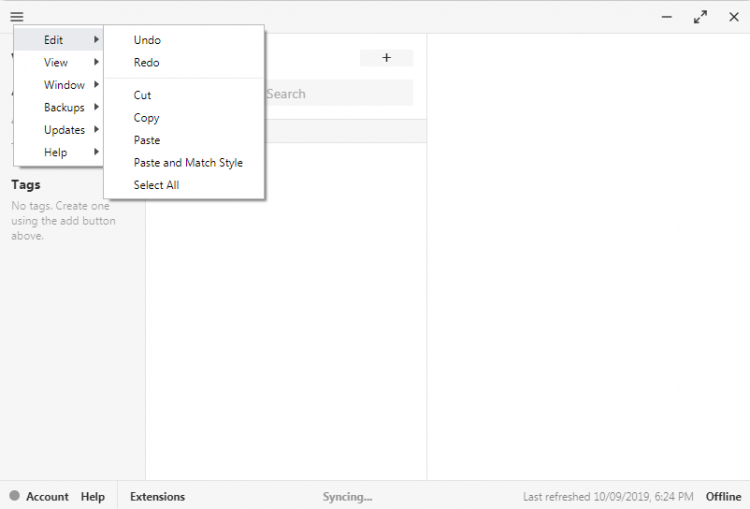Click the Syncing... status text
This screenshot has height=509, width=750.
pyautogui.click(x=347, y=497)
